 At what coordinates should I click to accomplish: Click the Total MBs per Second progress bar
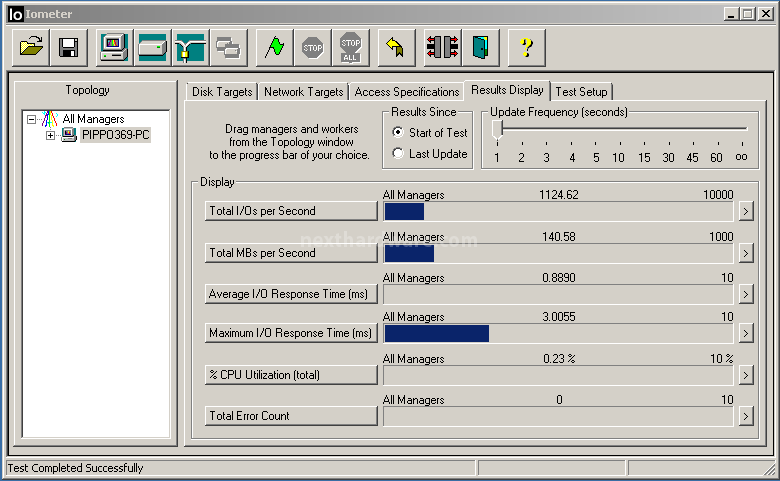[x=558, y=254]
